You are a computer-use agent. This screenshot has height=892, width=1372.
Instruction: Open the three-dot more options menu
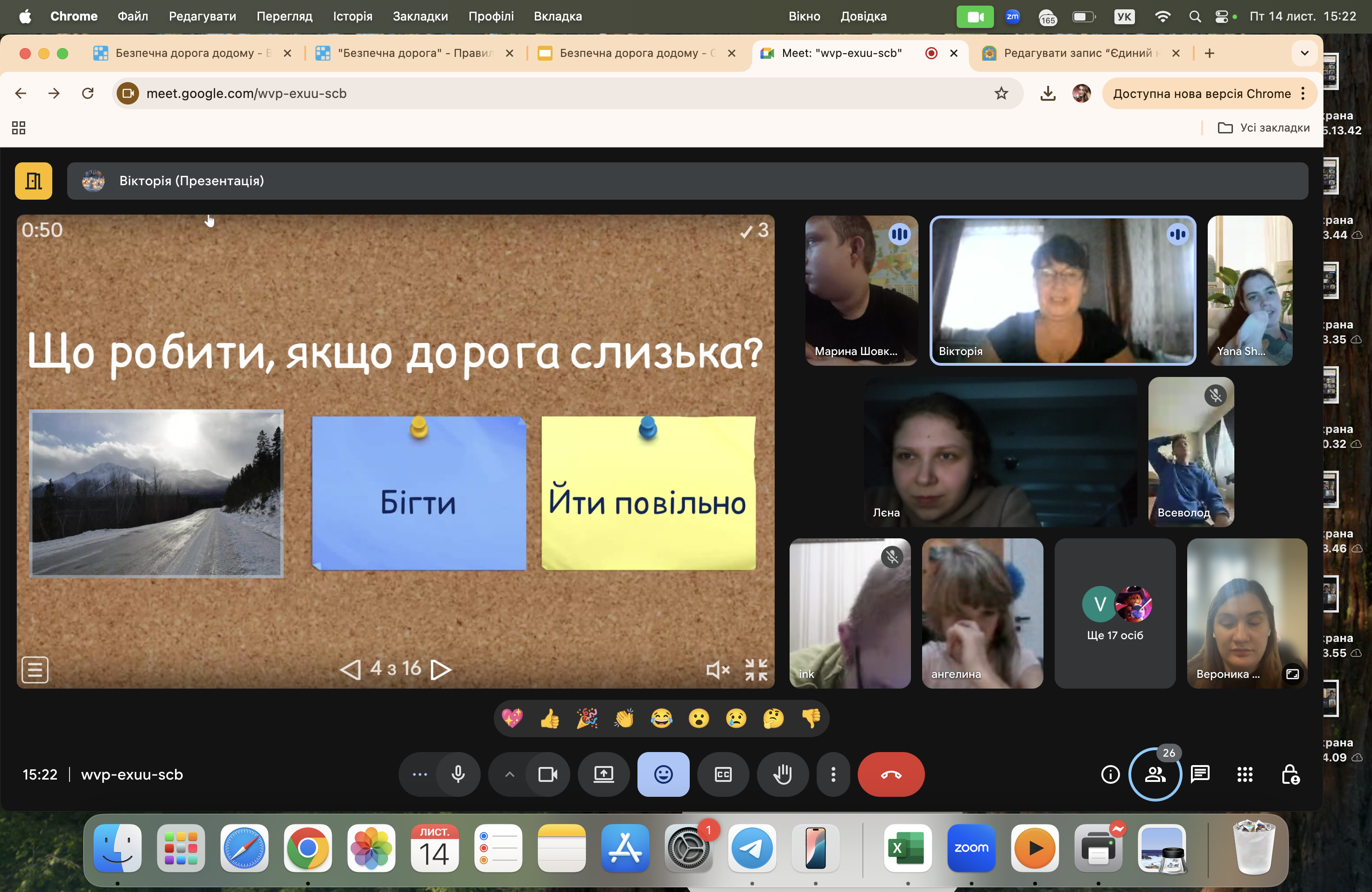click(x=833, y=774)
